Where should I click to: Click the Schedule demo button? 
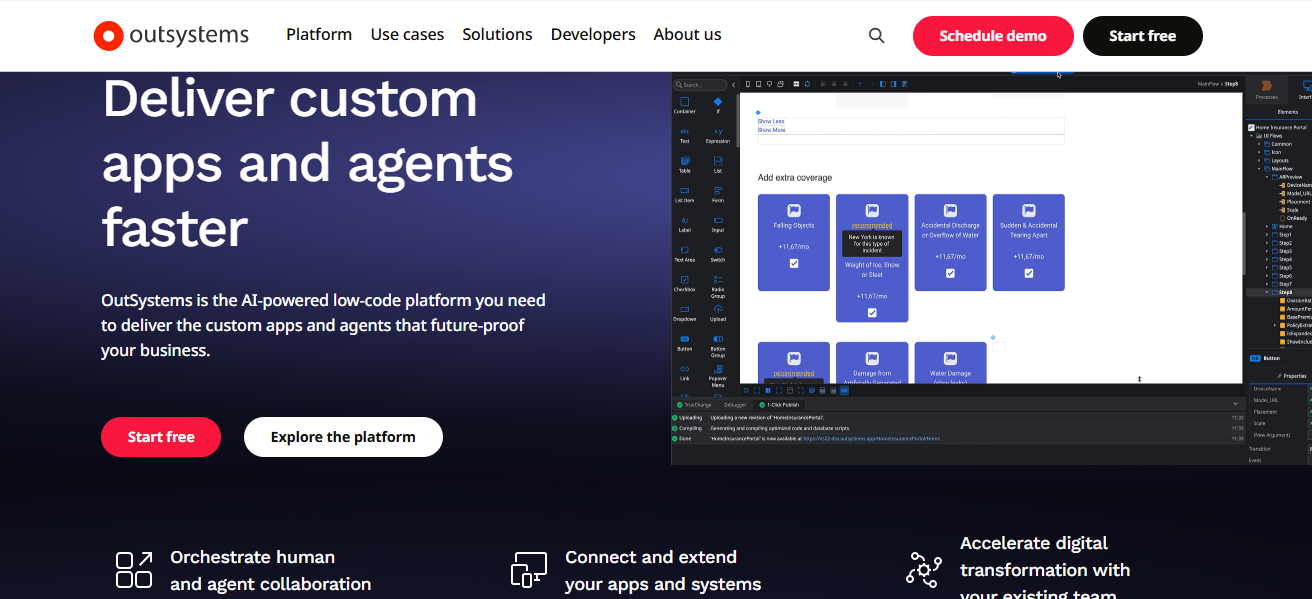(993, 36)
